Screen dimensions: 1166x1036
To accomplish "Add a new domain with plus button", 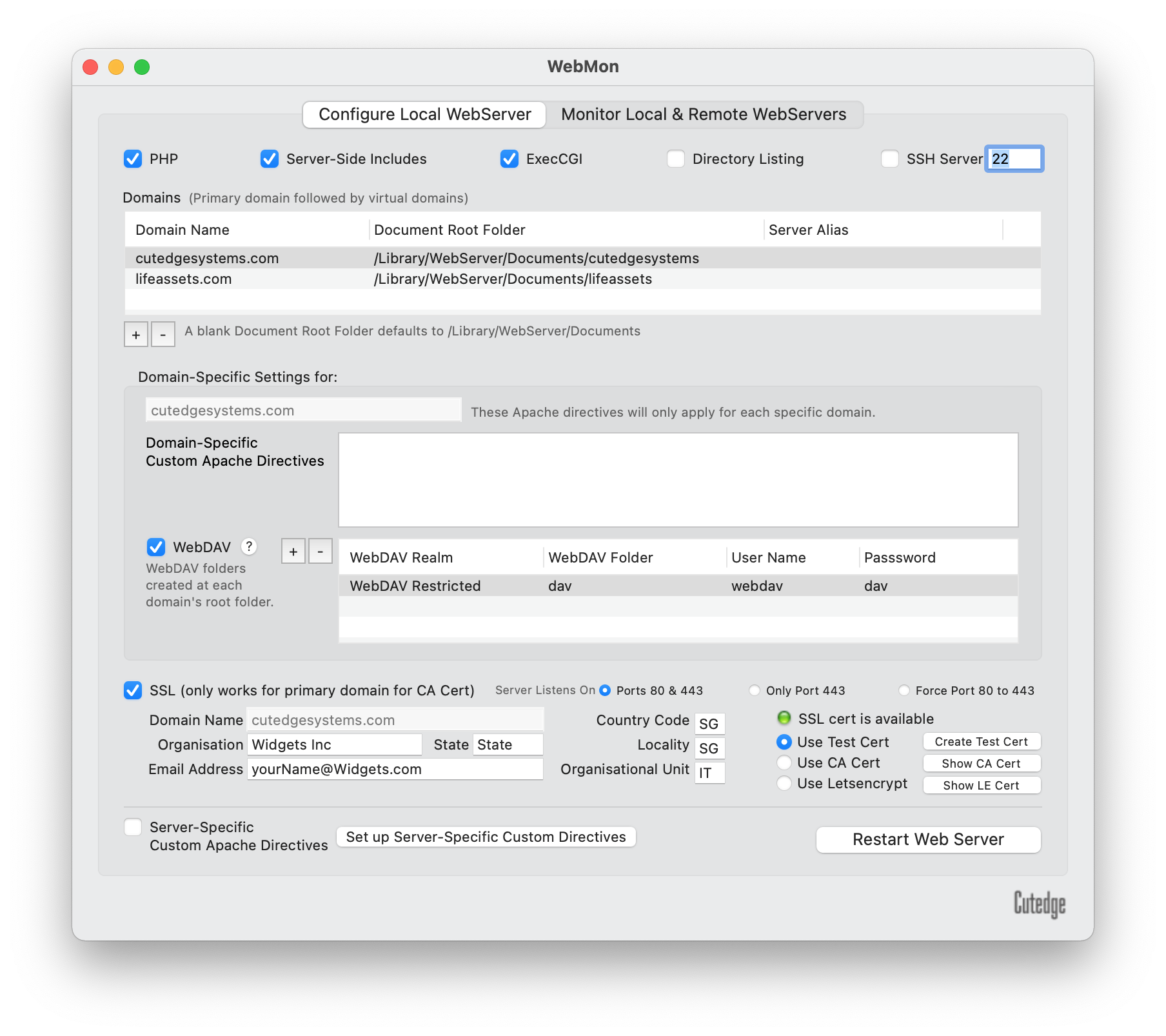I will (136, 335).
